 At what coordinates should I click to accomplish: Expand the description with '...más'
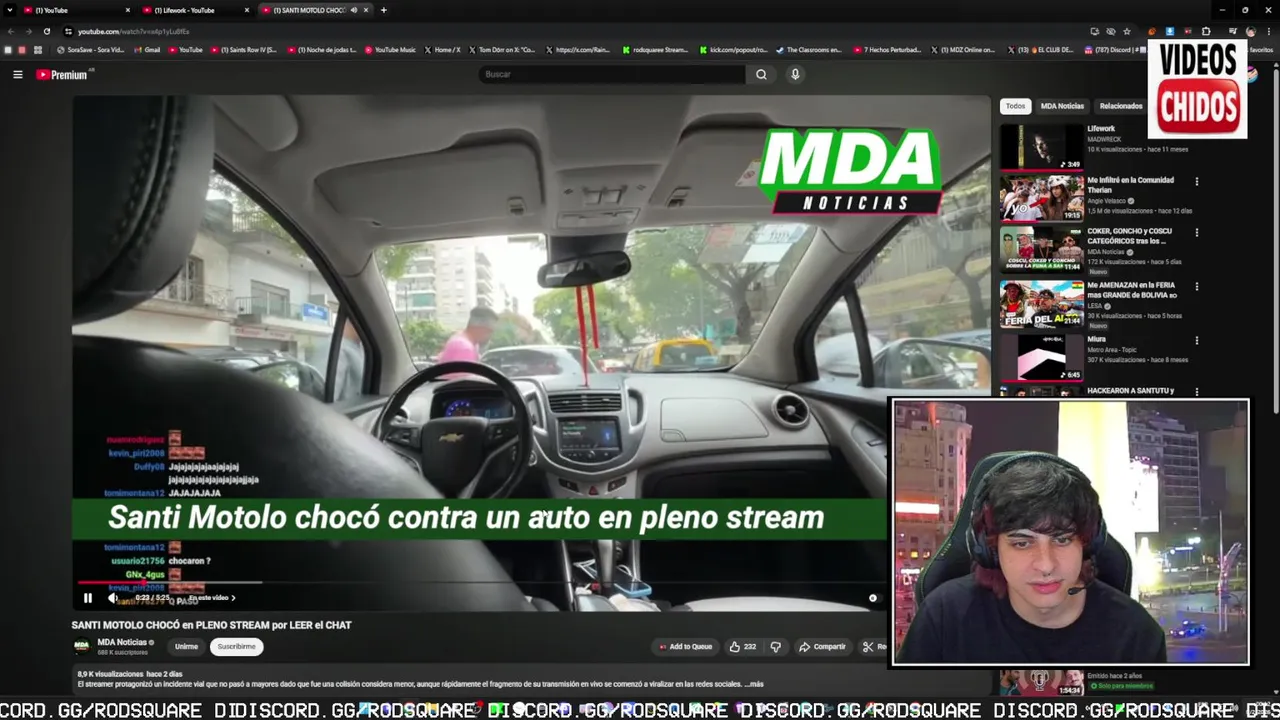pos(754,684)
